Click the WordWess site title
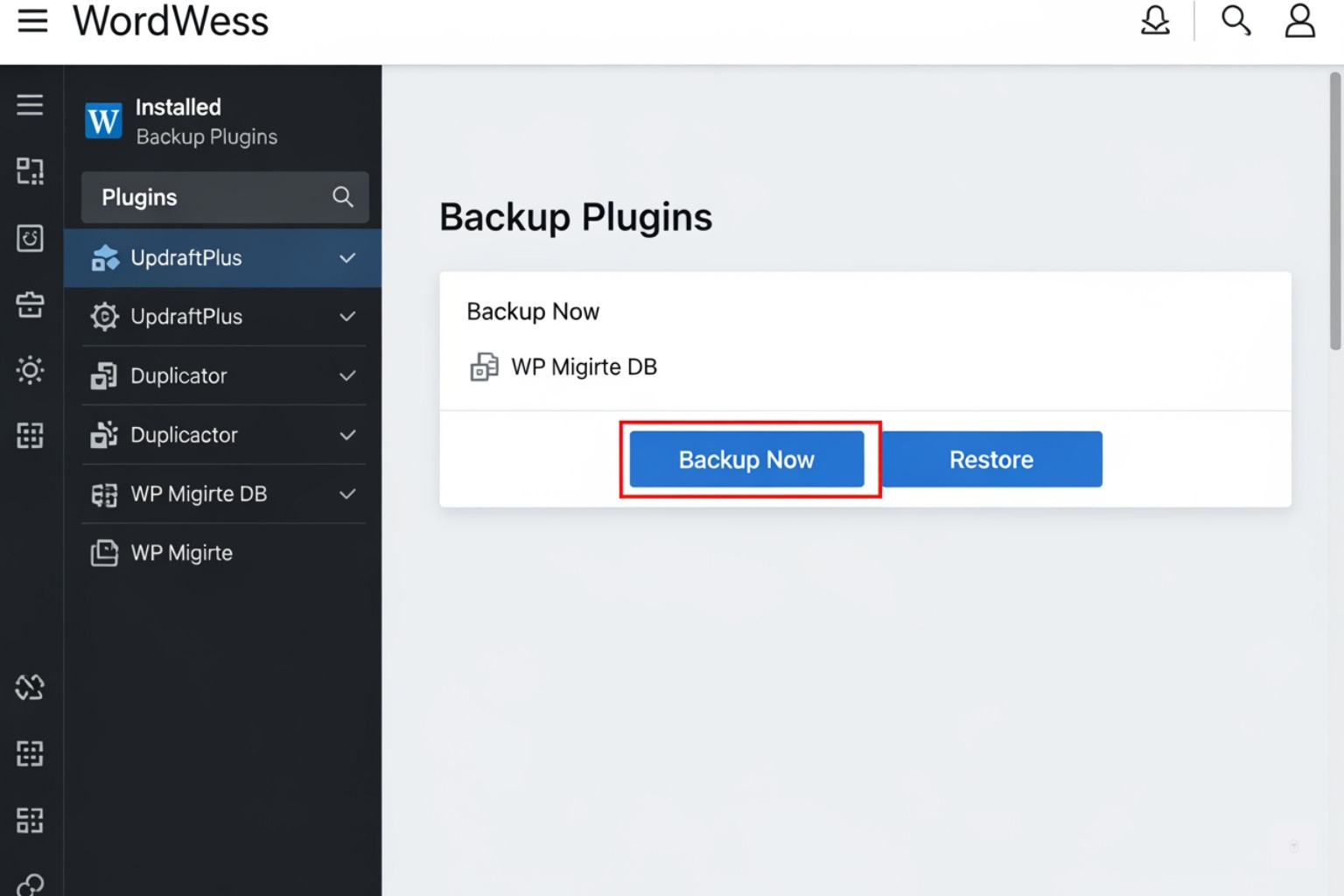 pos(171,20)
